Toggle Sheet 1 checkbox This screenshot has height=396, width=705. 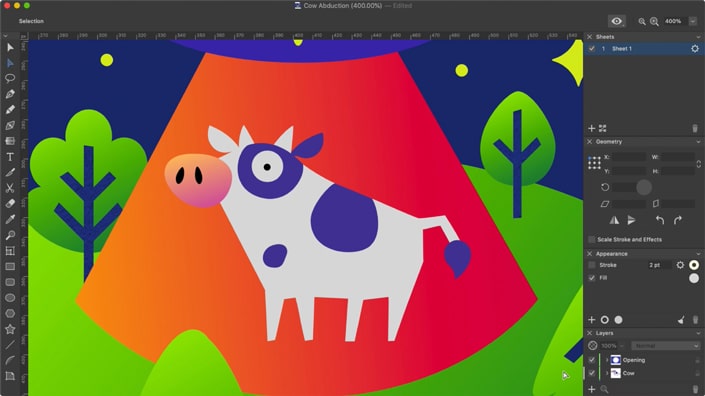click(592, 49)
